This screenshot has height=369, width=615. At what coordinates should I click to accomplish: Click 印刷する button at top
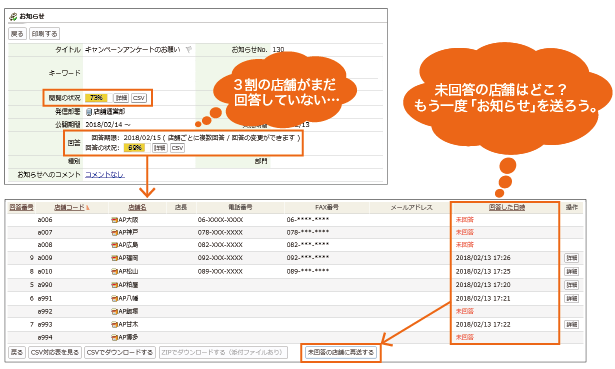tap(44, 34)
